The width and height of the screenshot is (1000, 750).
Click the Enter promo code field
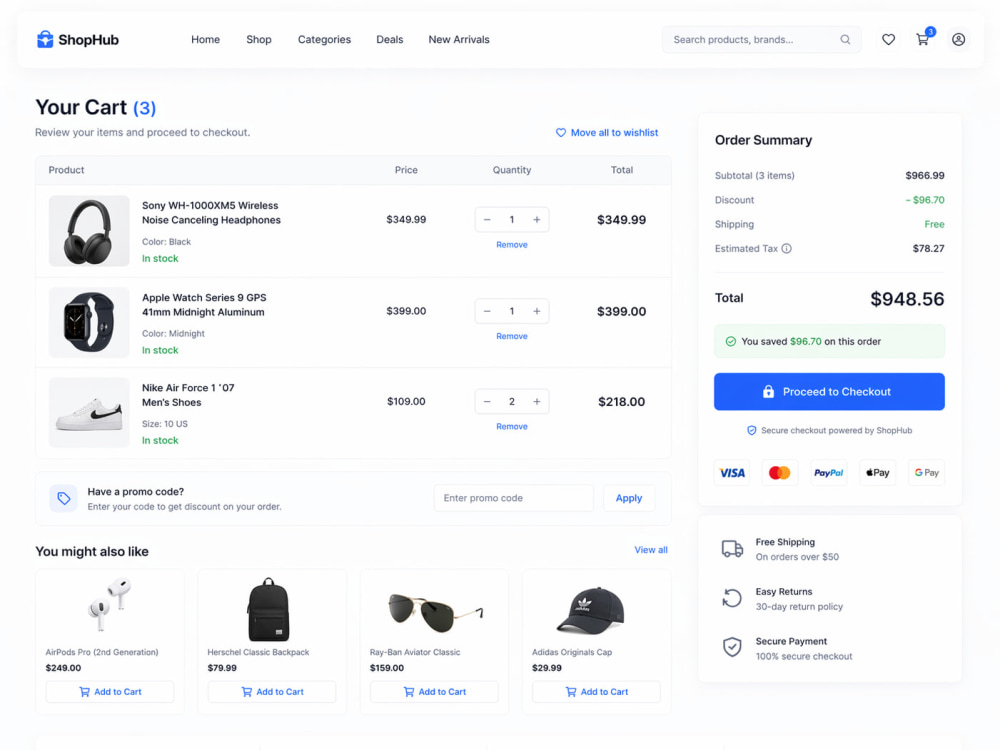pos(513,498)
